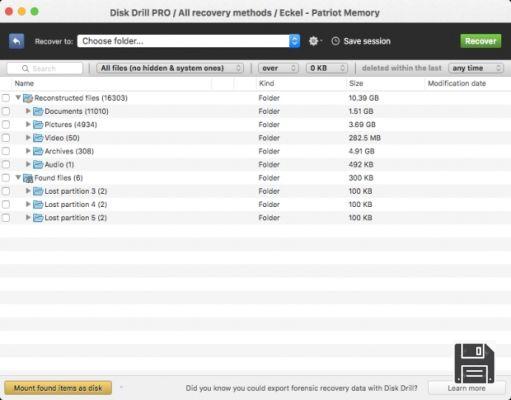Expand the Pictures folder
The image size is (511, 400).
point(28,124)
